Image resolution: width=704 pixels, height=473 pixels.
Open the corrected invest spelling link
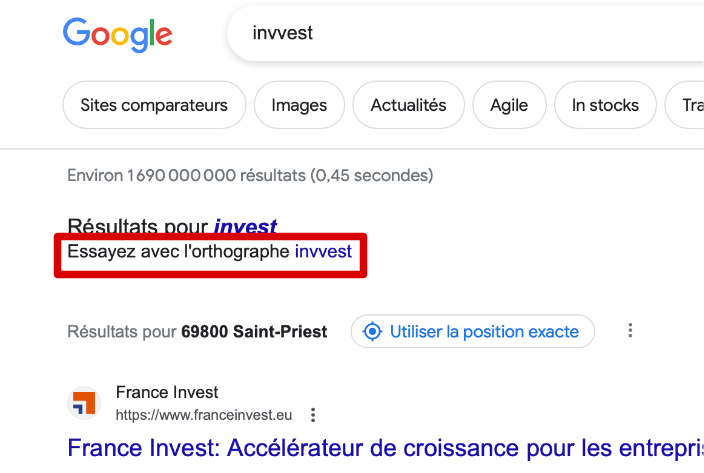245,227
